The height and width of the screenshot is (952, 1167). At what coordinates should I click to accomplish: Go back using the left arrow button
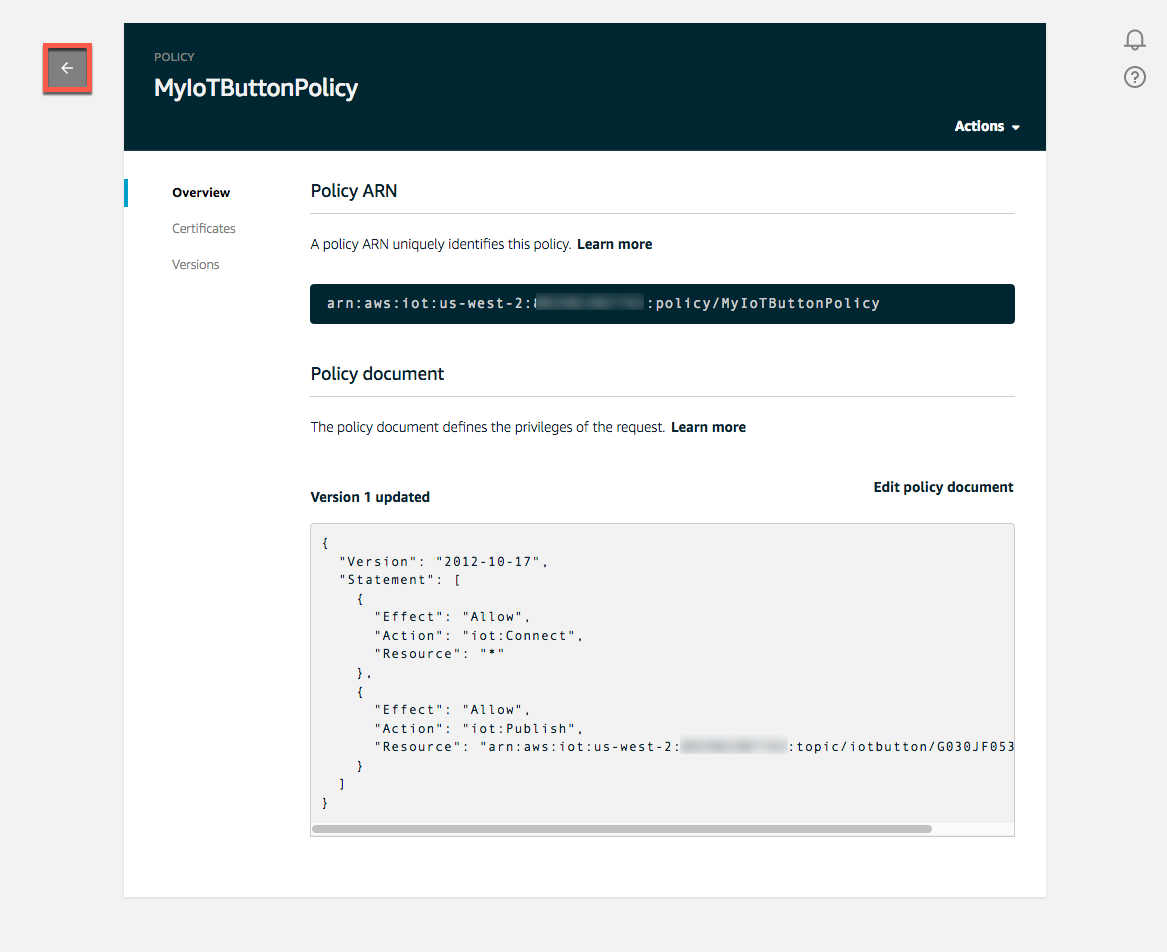[67, 68]
